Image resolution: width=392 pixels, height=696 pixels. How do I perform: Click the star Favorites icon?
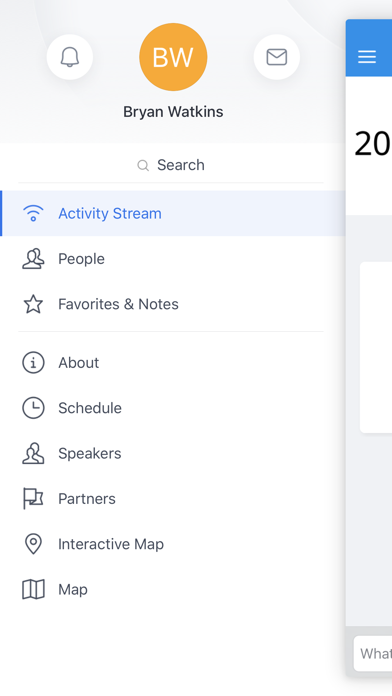point(33,304)
